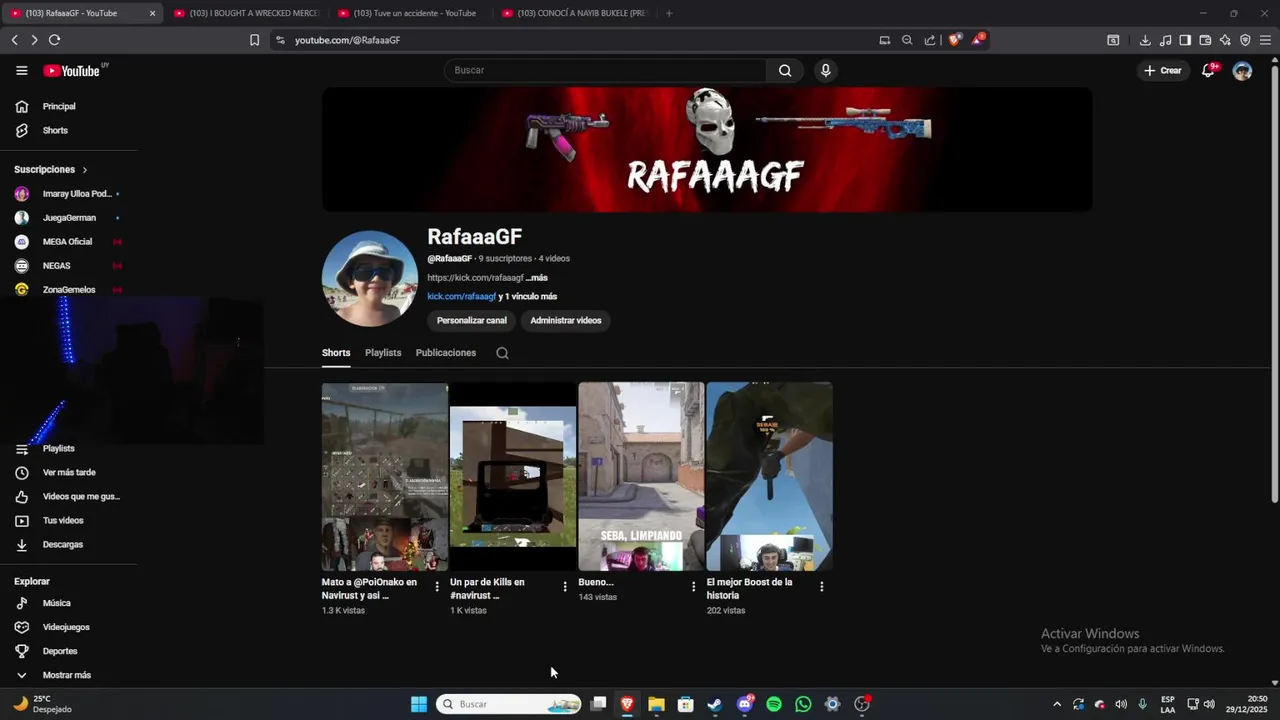
Task: Switch to the Publicaciones channel tab
Action: [446, 353]
